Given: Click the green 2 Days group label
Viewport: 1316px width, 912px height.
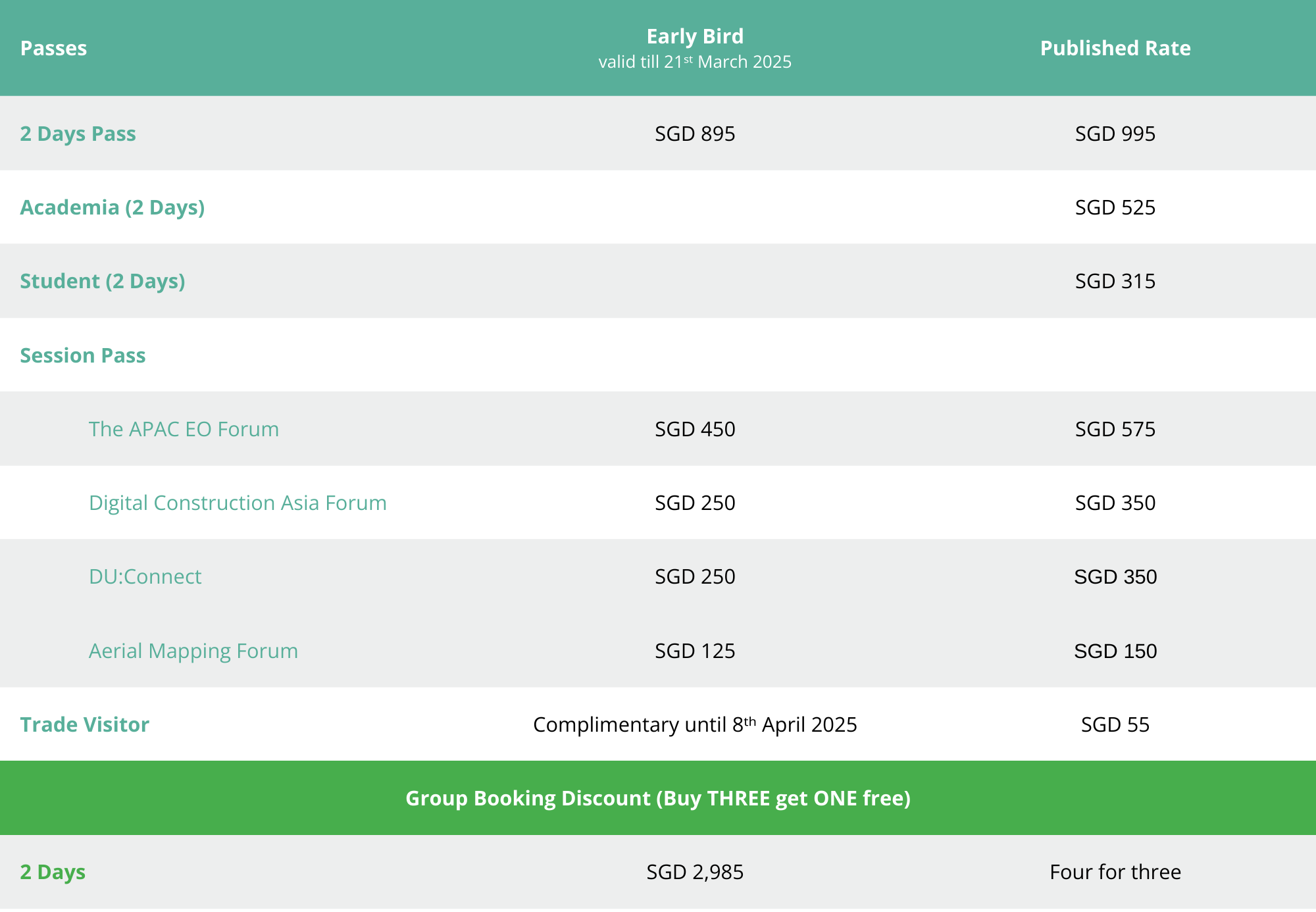Looking at the screenshot, I should pos(53,872).
